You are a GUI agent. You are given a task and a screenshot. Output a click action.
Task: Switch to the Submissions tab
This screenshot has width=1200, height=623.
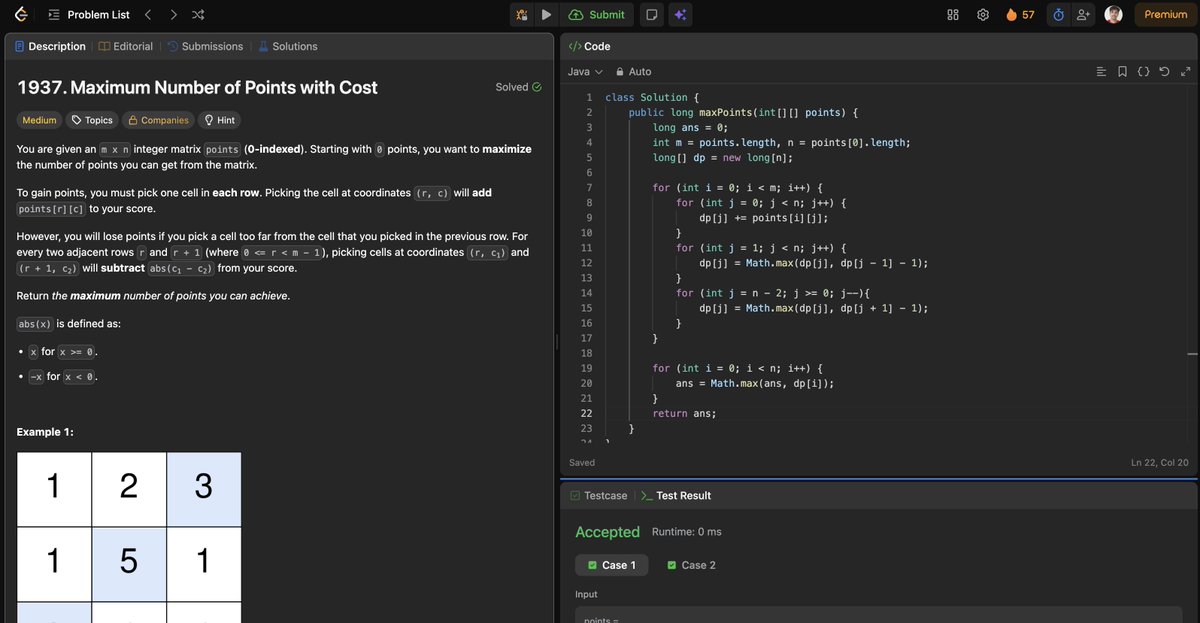click(205, 46)
